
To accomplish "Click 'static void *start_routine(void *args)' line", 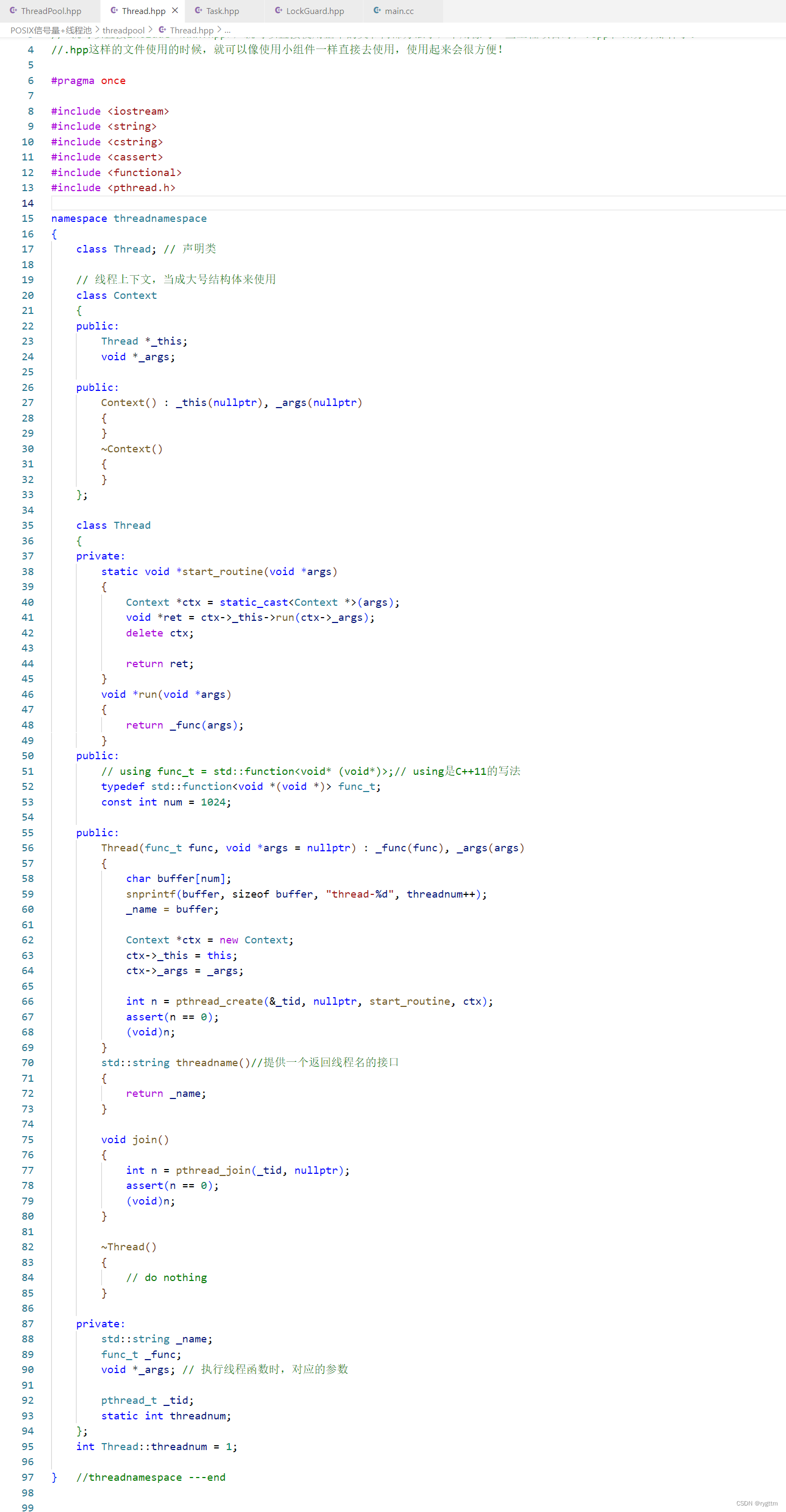I will (x=219, y=572).
